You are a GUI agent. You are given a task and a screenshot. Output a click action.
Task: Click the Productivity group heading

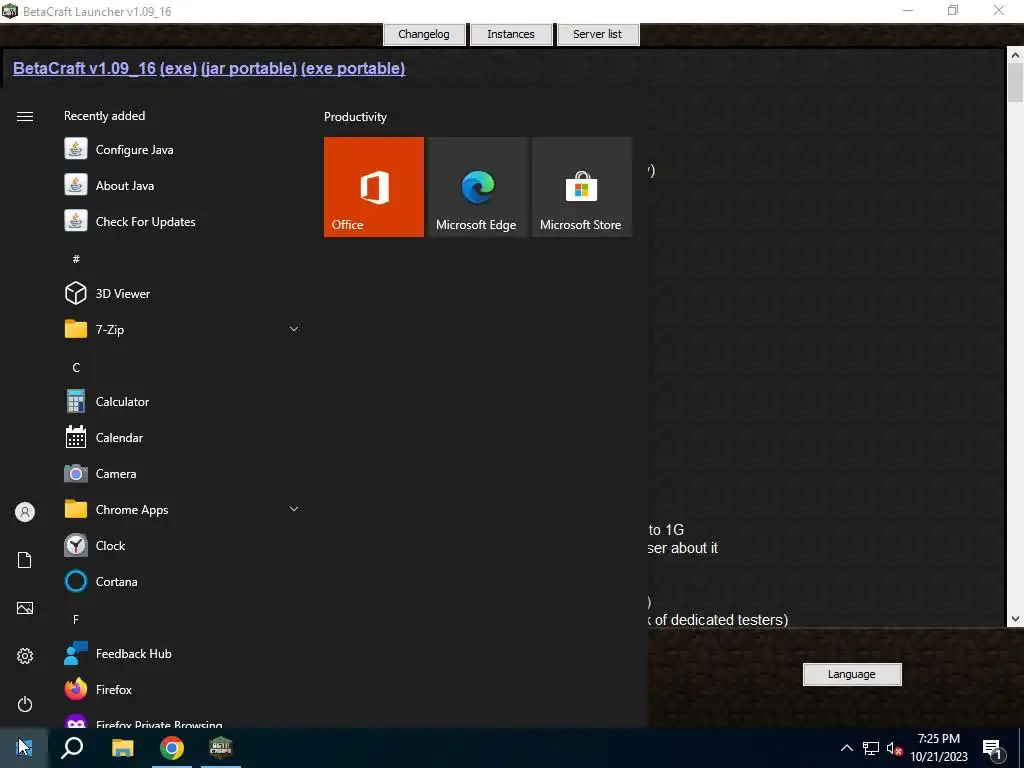(x=355, y=117)
